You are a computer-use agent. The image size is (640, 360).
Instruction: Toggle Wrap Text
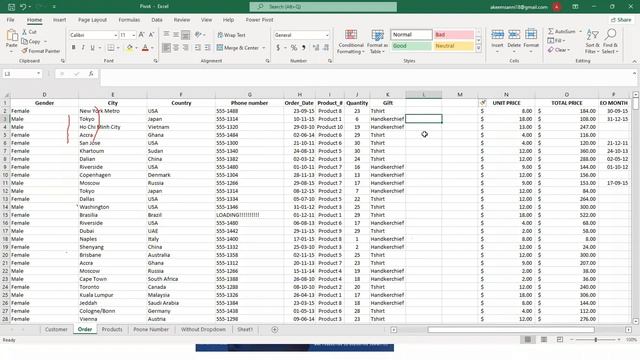tap(231, 35)
